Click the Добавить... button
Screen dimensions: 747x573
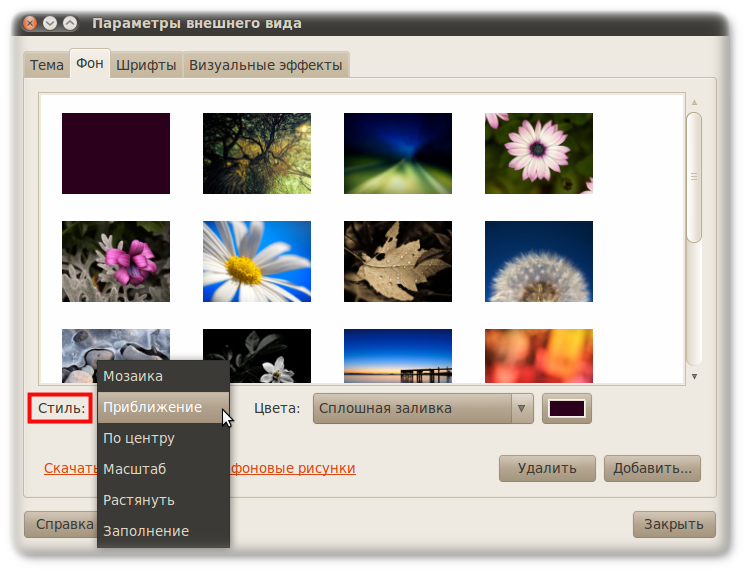click(653, 468)
